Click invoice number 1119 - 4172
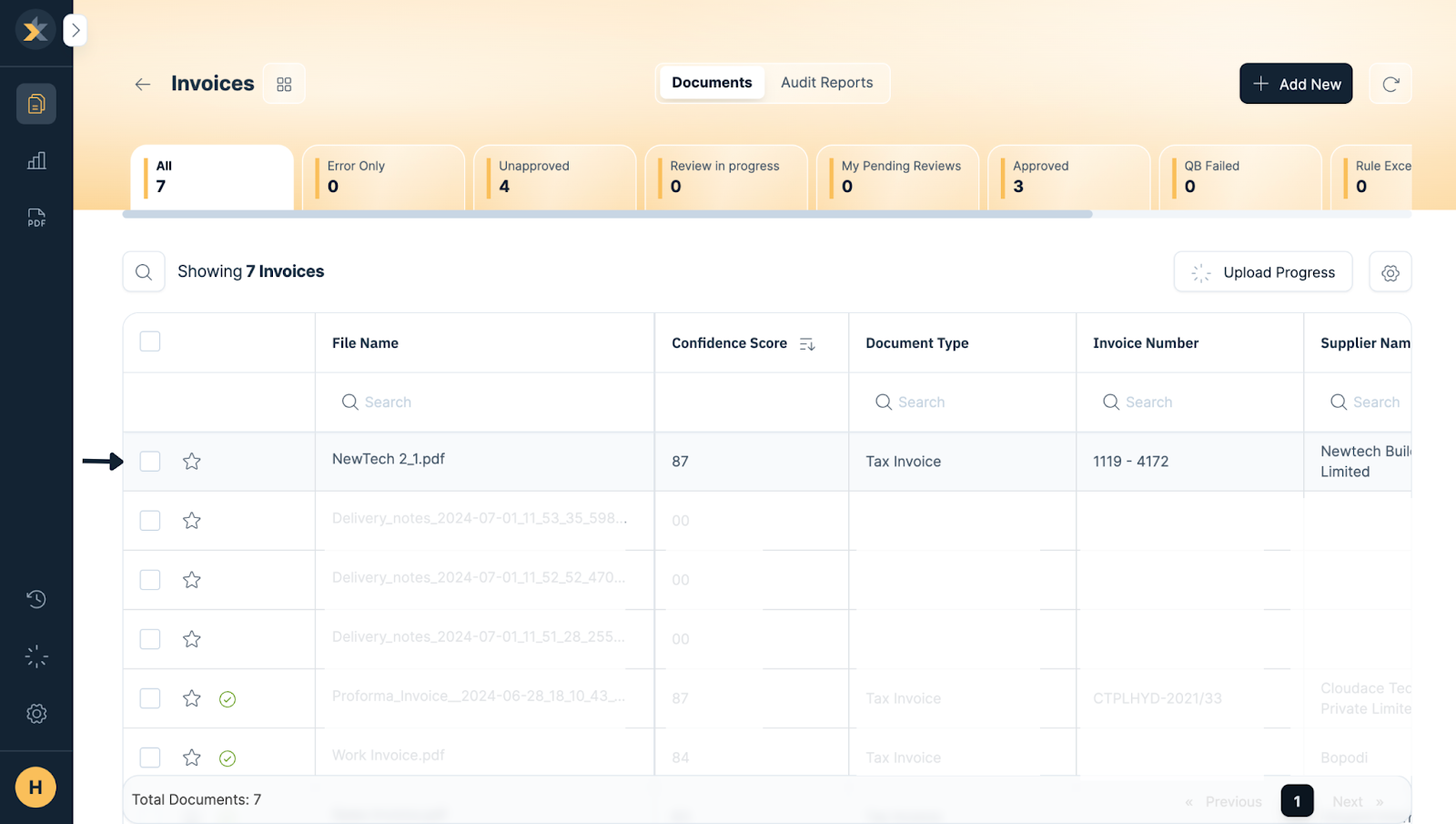The height and width of the screenshot is (824, 1456). pyautogui.click(x=1131, y=462)
